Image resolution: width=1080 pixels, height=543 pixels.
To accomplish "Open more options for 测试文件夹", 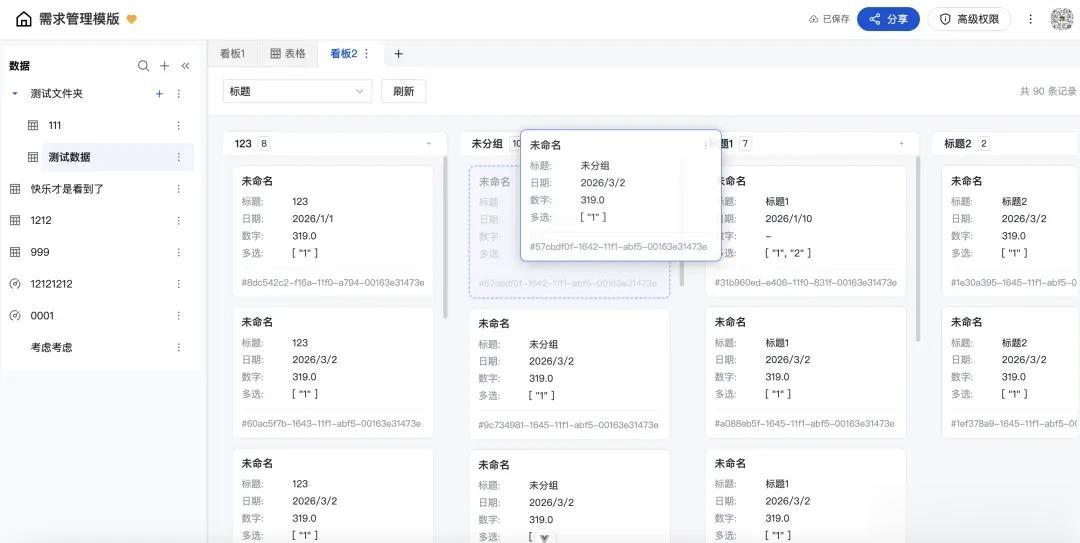I will [x=178, y=94].
